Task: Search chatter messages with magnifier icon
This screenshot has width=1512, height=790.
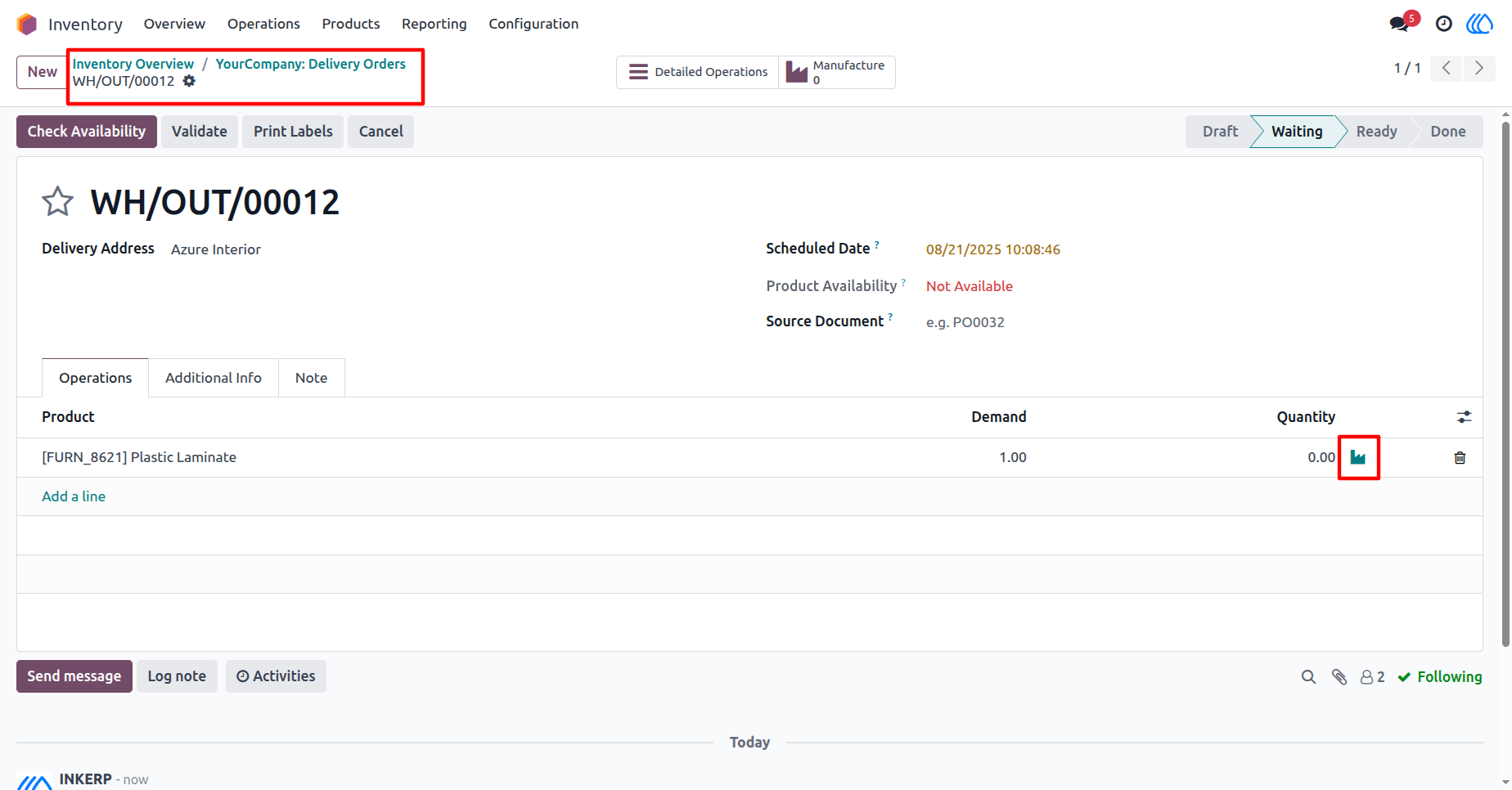Action: coord(1308,677)
